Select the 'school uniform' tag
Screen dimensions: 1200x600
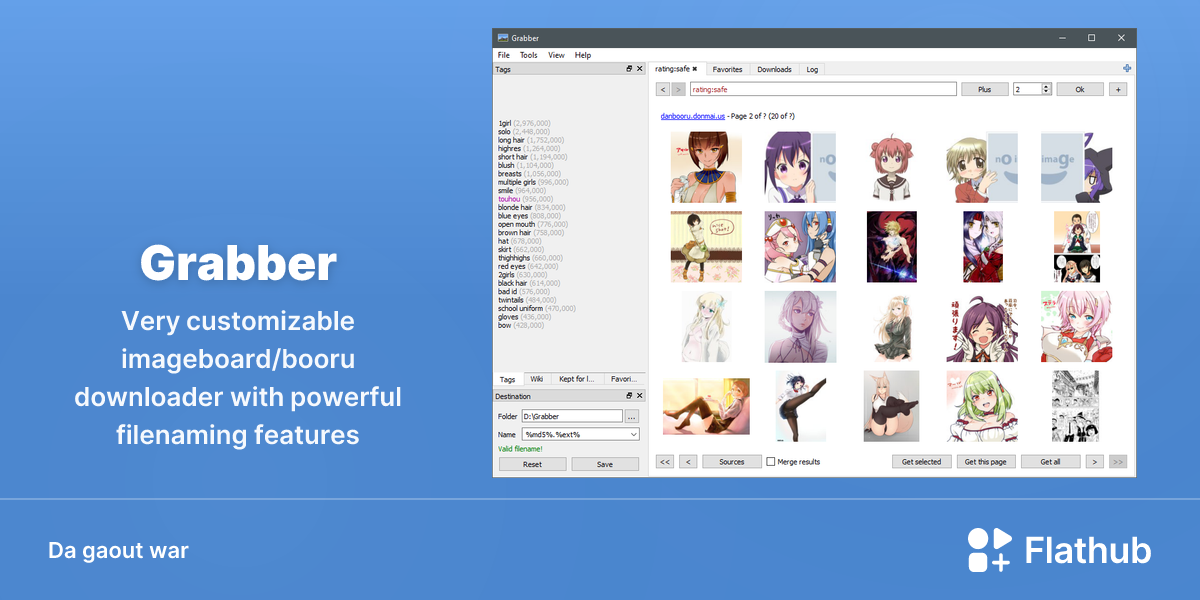tap(520, 308)
